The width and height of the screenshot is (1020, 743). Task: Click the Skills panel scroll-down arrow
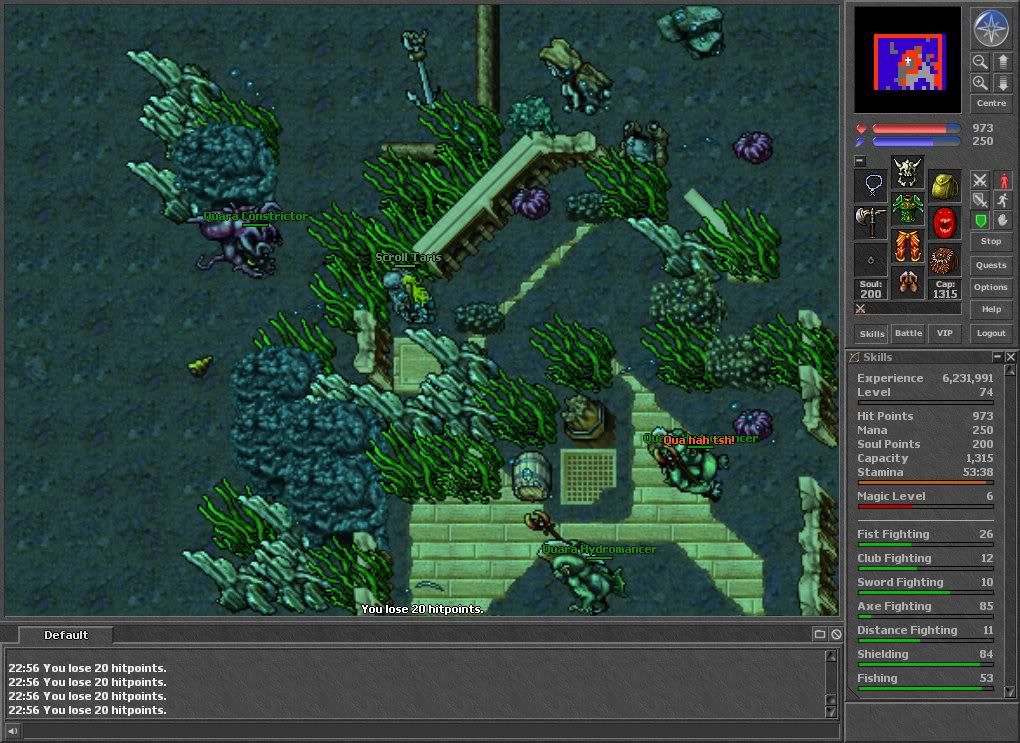tap(1010, 691)
